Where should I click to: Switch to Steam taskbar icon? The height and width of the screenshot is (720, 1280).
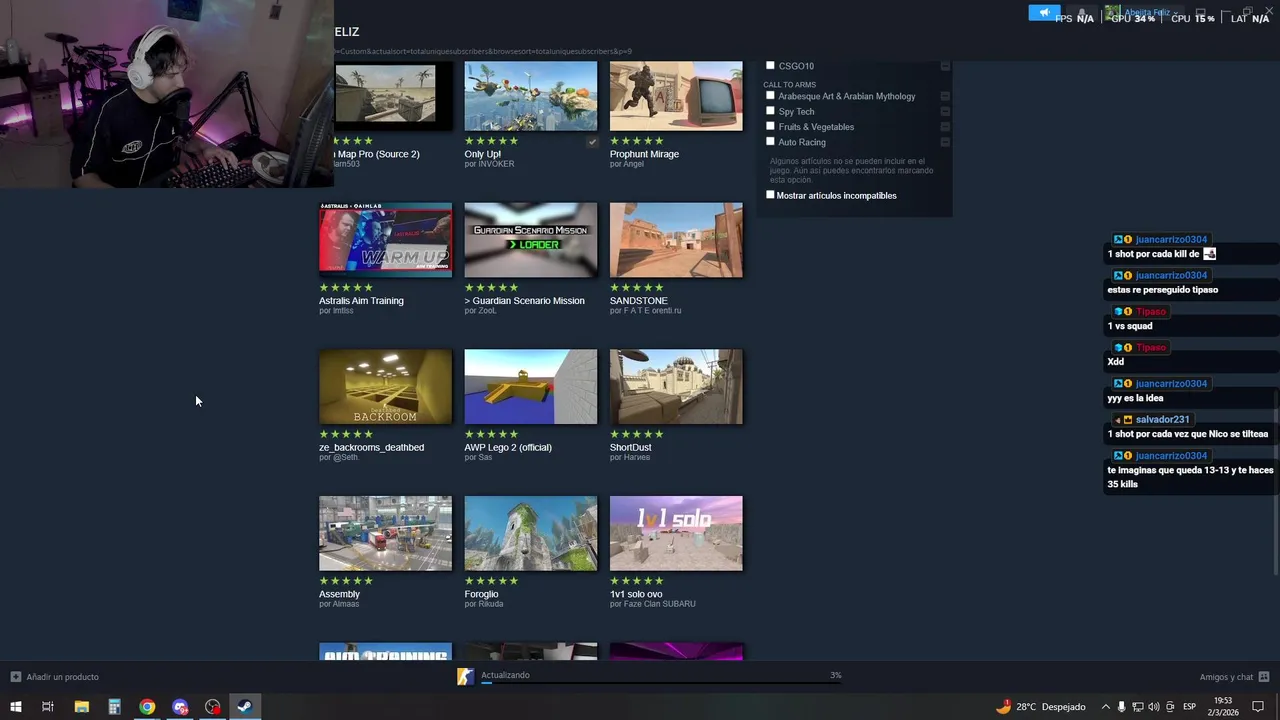click(x=245, y=706)
